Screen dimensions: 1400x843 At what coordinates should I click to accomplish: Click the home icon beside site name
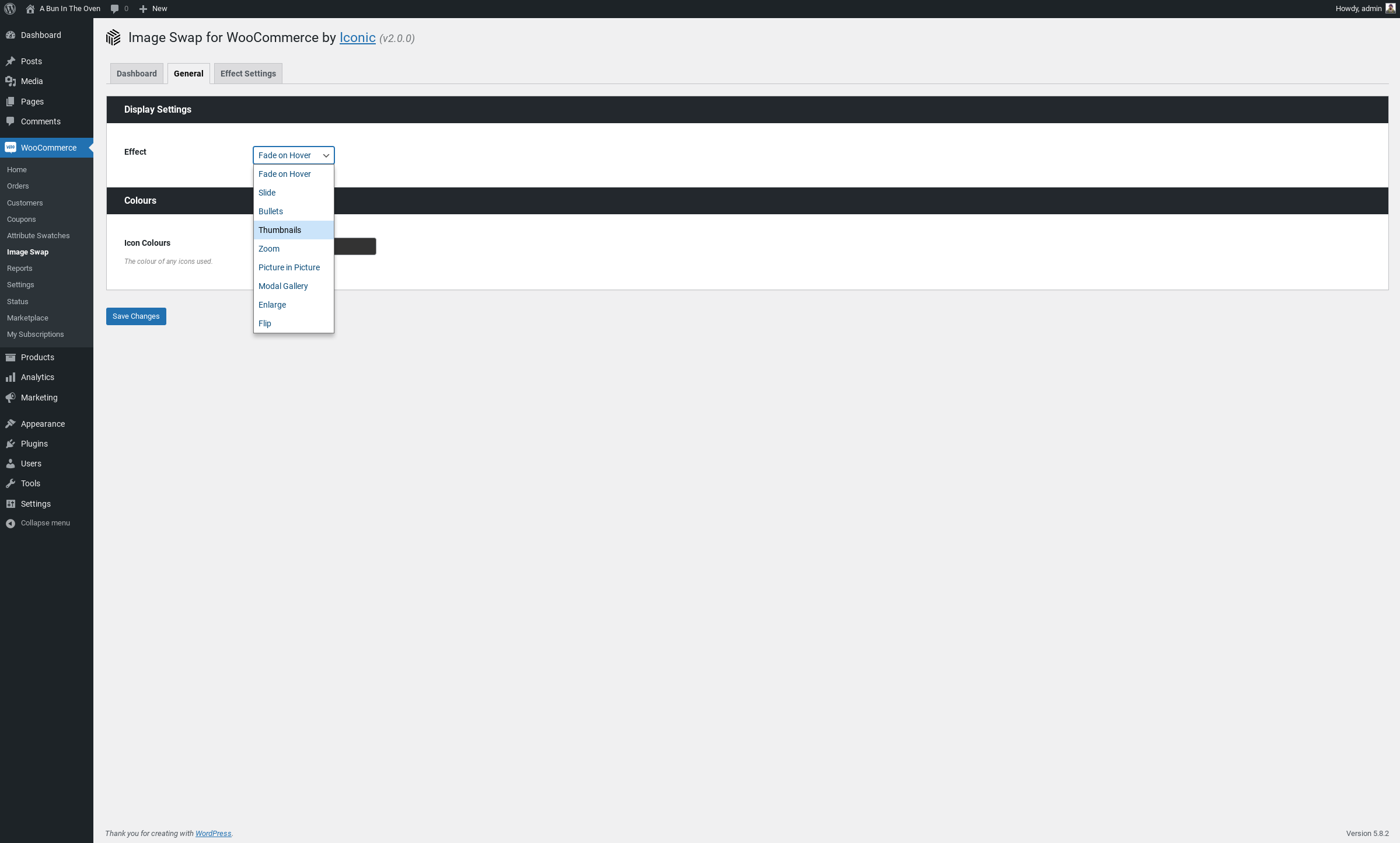click(30, 9)
